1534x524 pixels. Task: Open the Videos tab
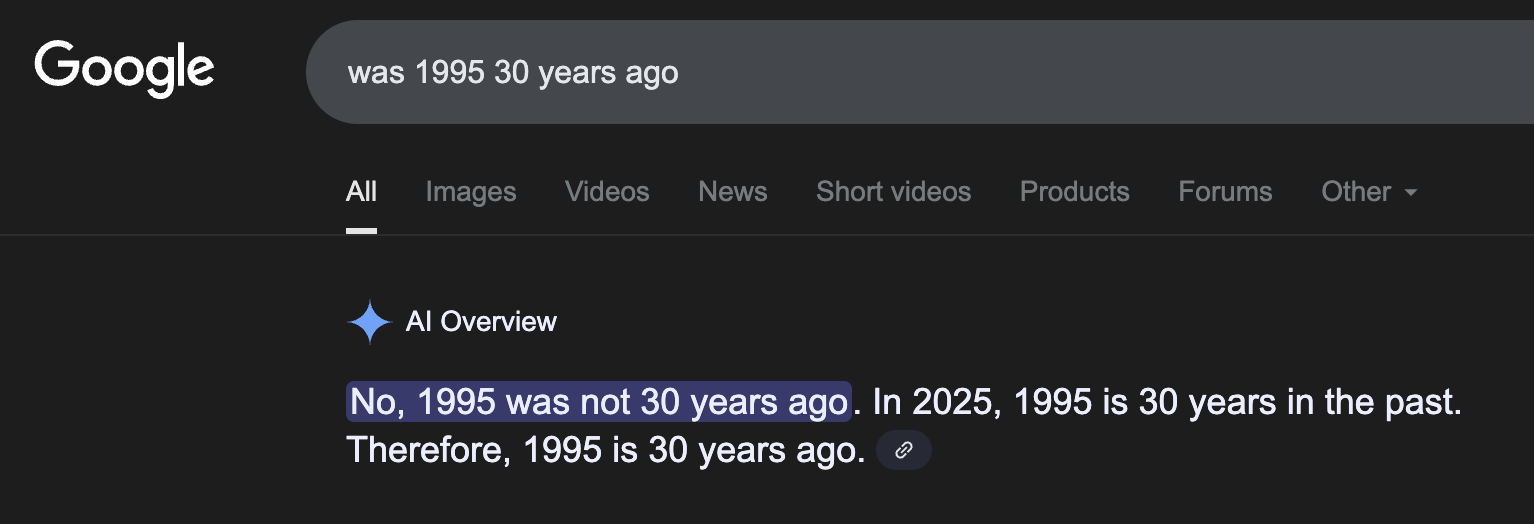pyautogui.click(x=607, y=192)
